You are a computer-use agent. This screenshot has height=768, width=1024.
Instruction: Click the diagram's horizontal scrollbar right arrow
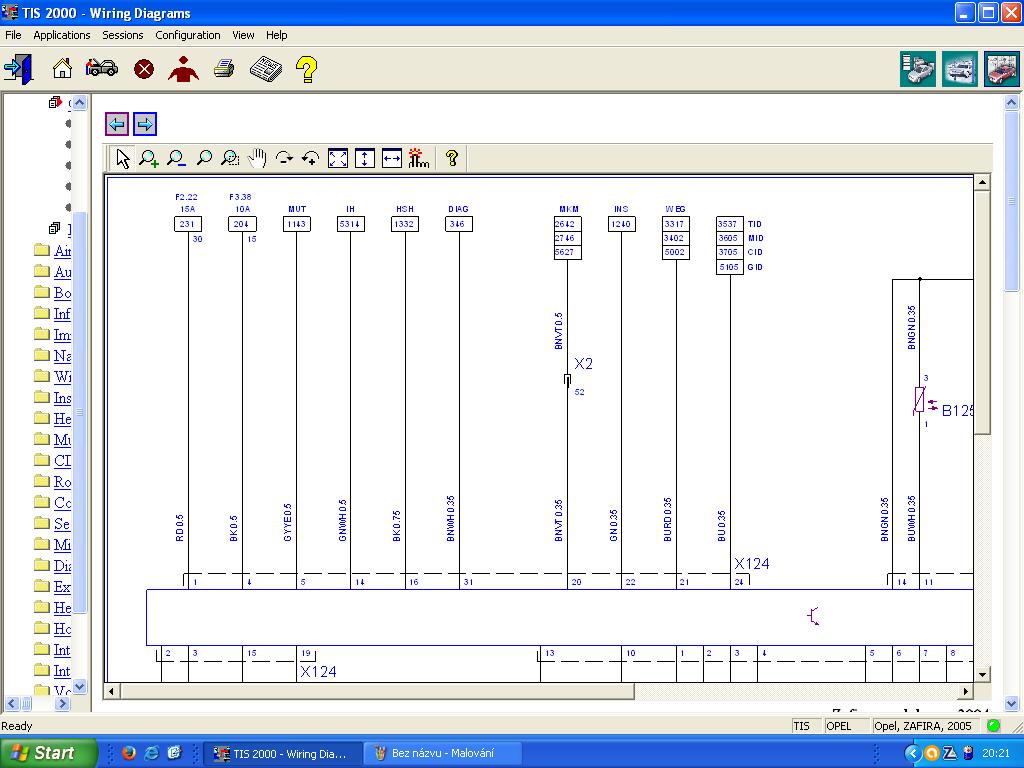point(966,691)
